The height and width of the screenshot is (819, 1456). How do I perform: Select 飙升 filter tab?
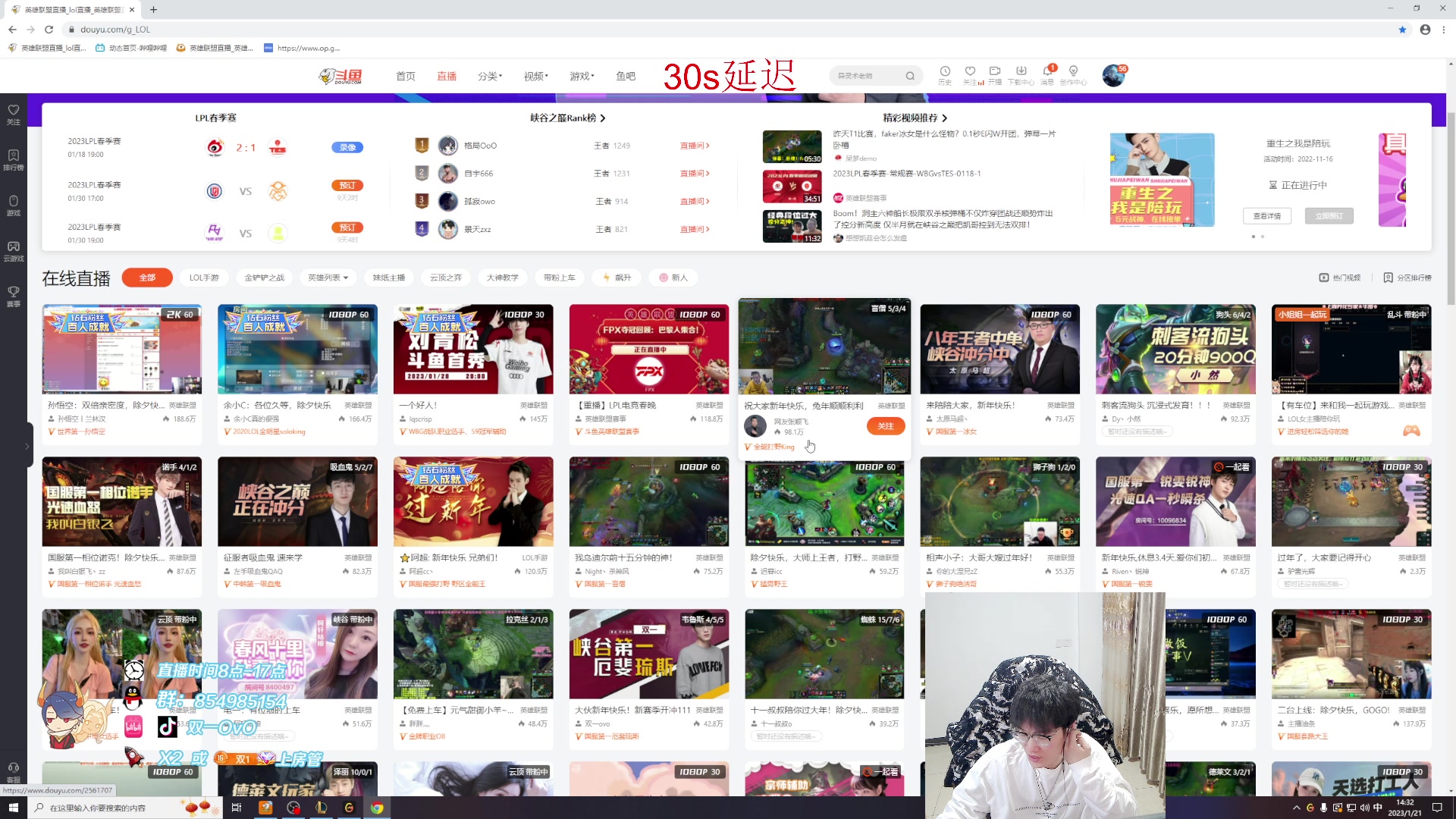tap(616, 278)
